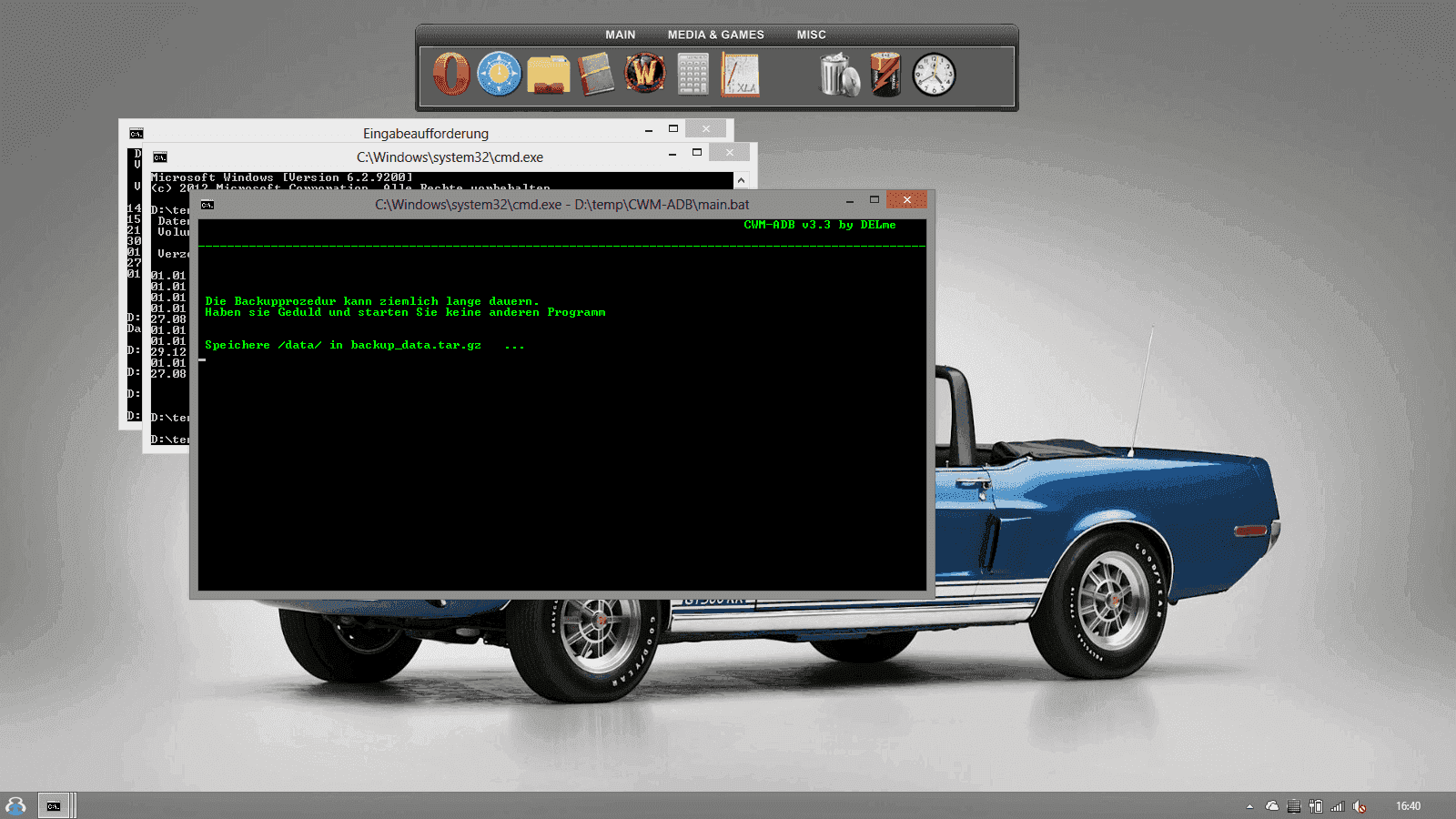The height and width of the screenshot is (819, 1456).
Task: Open system menu icon of middle cmd.exe window
Action: (160, 157)
